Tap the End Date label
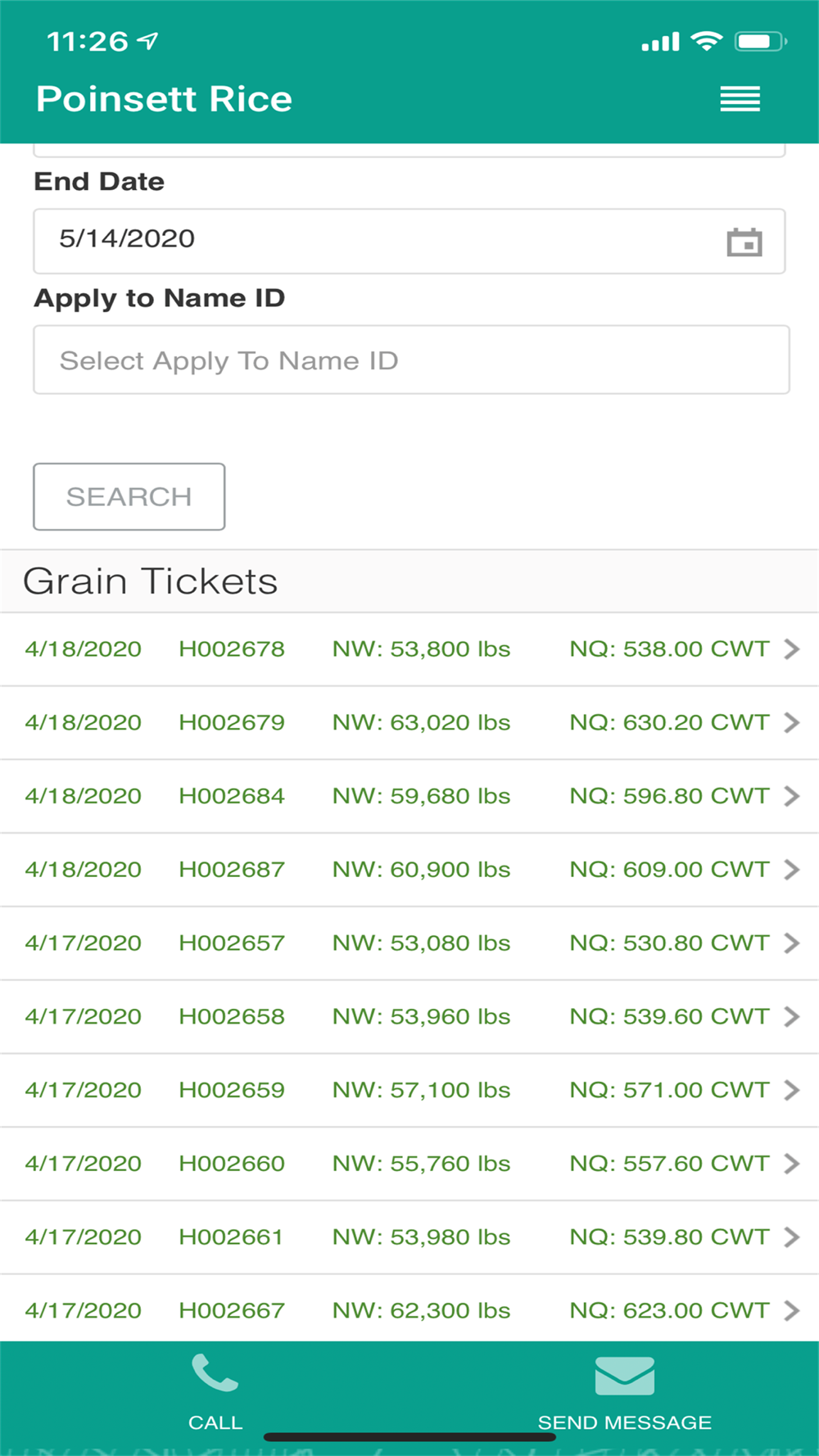 (99, 181)
